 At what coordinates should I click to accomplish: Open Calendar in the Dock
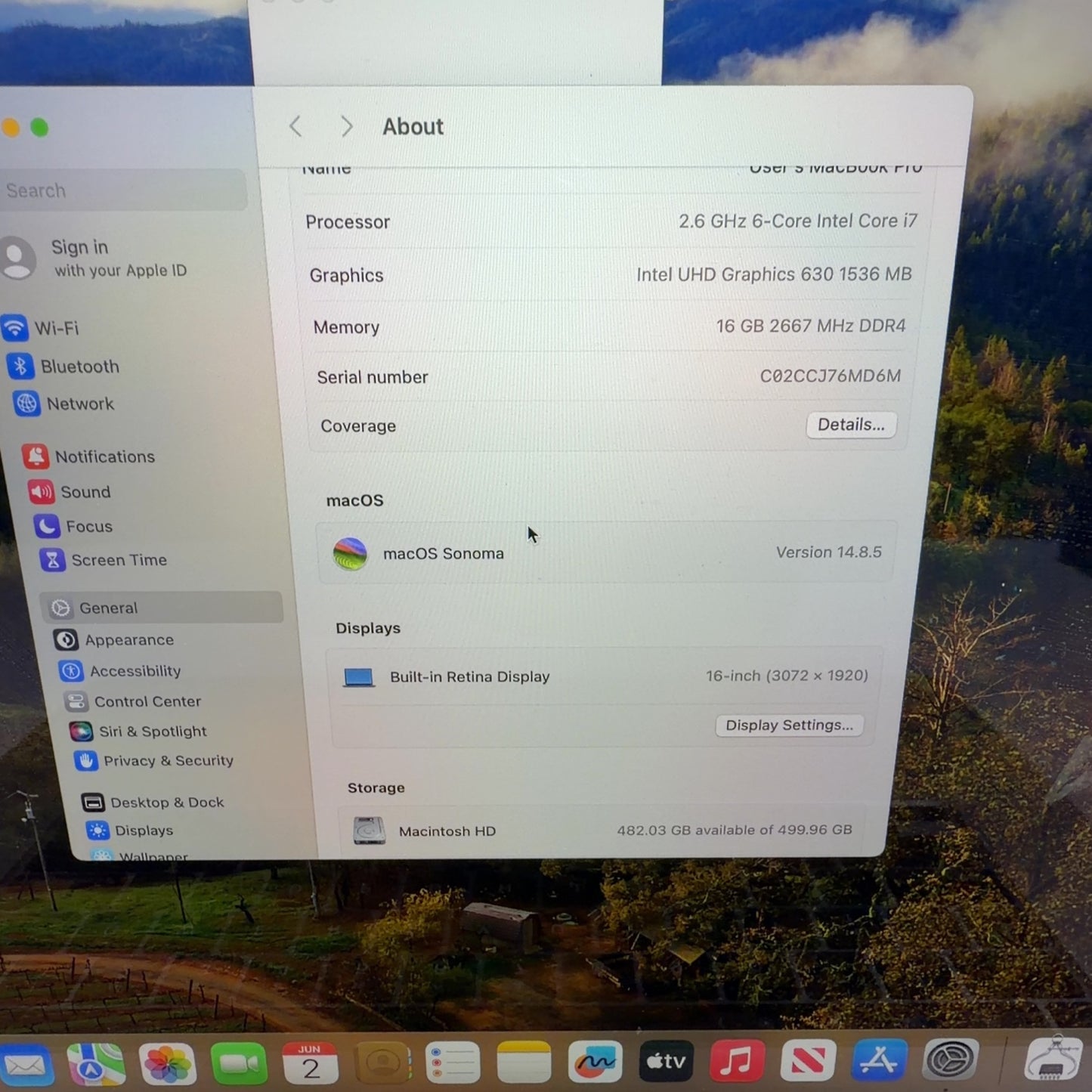point(311,1063)
